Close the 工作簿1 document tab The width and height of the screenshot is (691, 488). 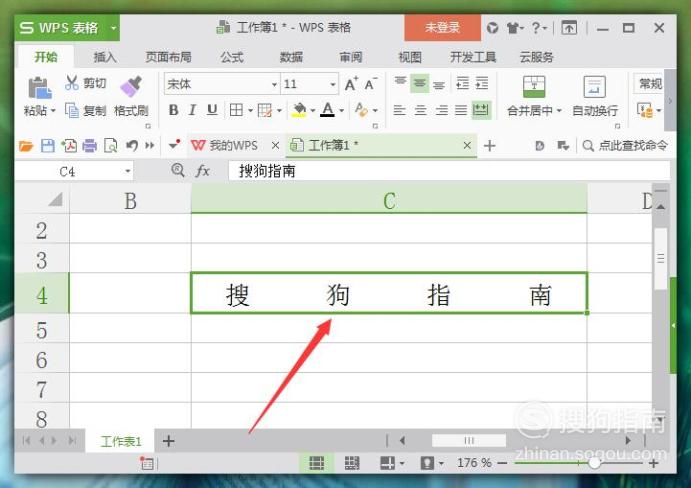pos(467,145)
